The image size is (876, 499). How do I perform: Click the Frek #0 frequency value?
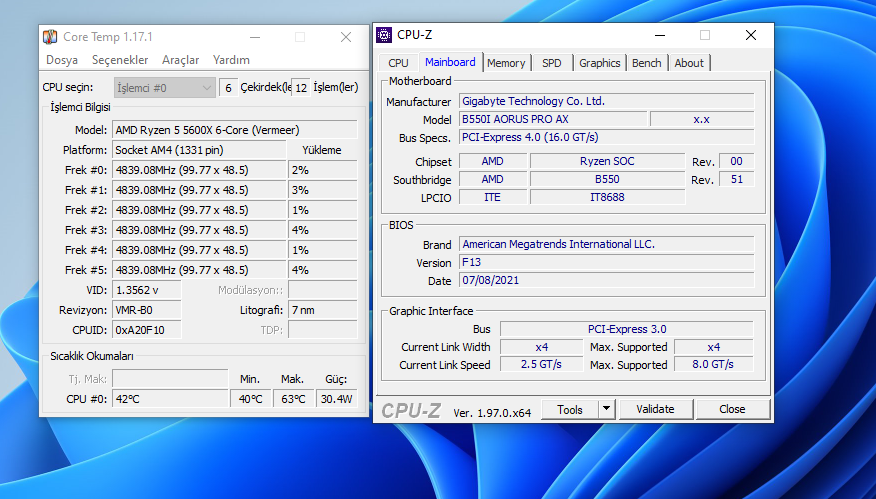pos(199,170)
